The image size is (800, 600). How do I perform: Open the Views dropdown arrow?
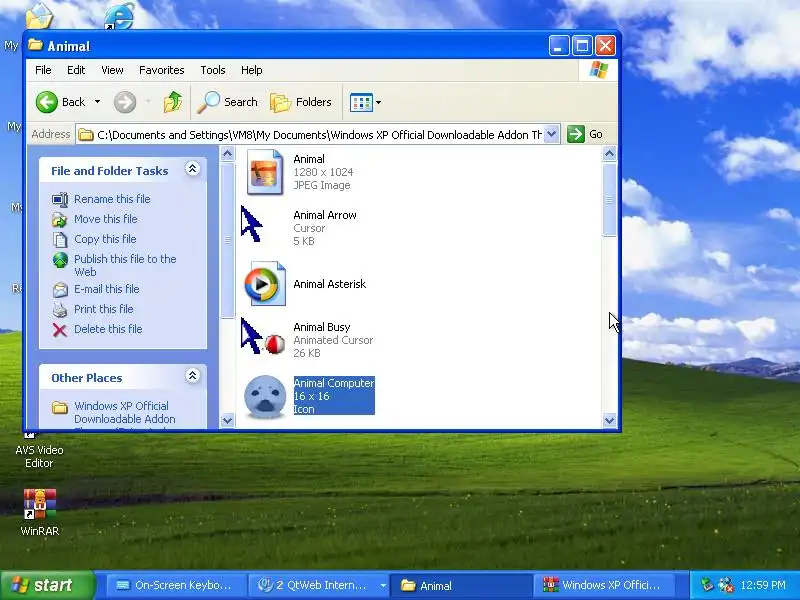[x=379, y=103]
